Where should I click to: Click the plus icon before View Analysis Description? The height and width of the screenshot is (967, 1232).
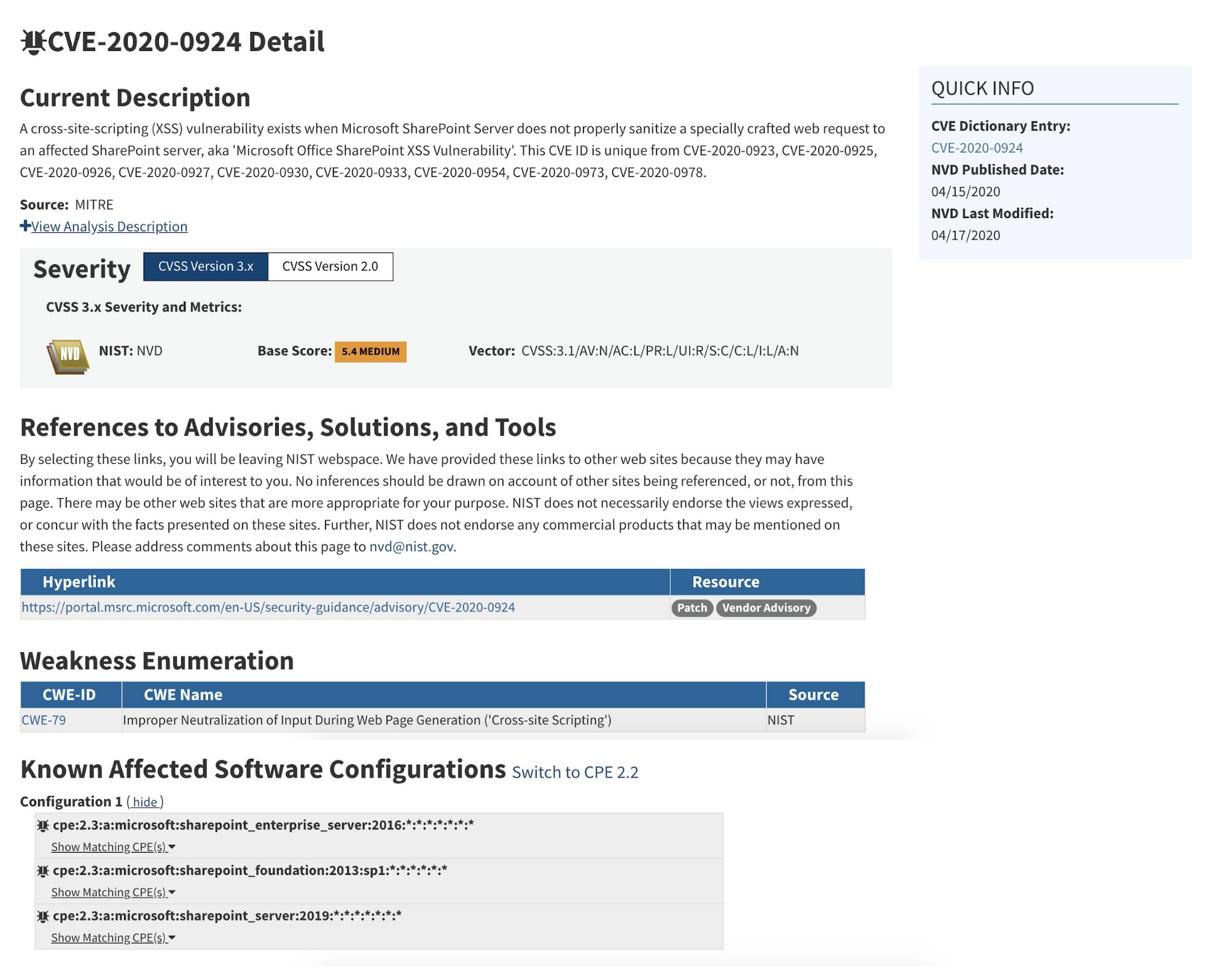(x=25, y=226)
